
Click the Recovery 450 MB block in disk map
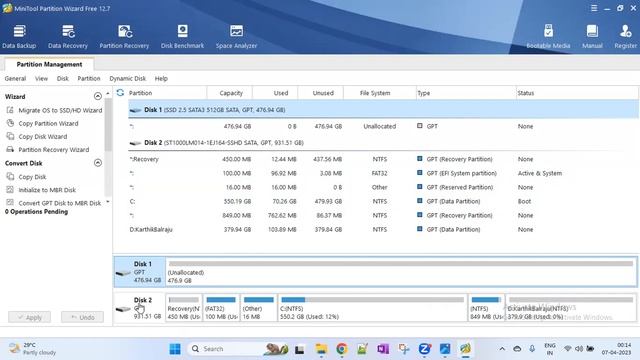(x=184, y=308)
